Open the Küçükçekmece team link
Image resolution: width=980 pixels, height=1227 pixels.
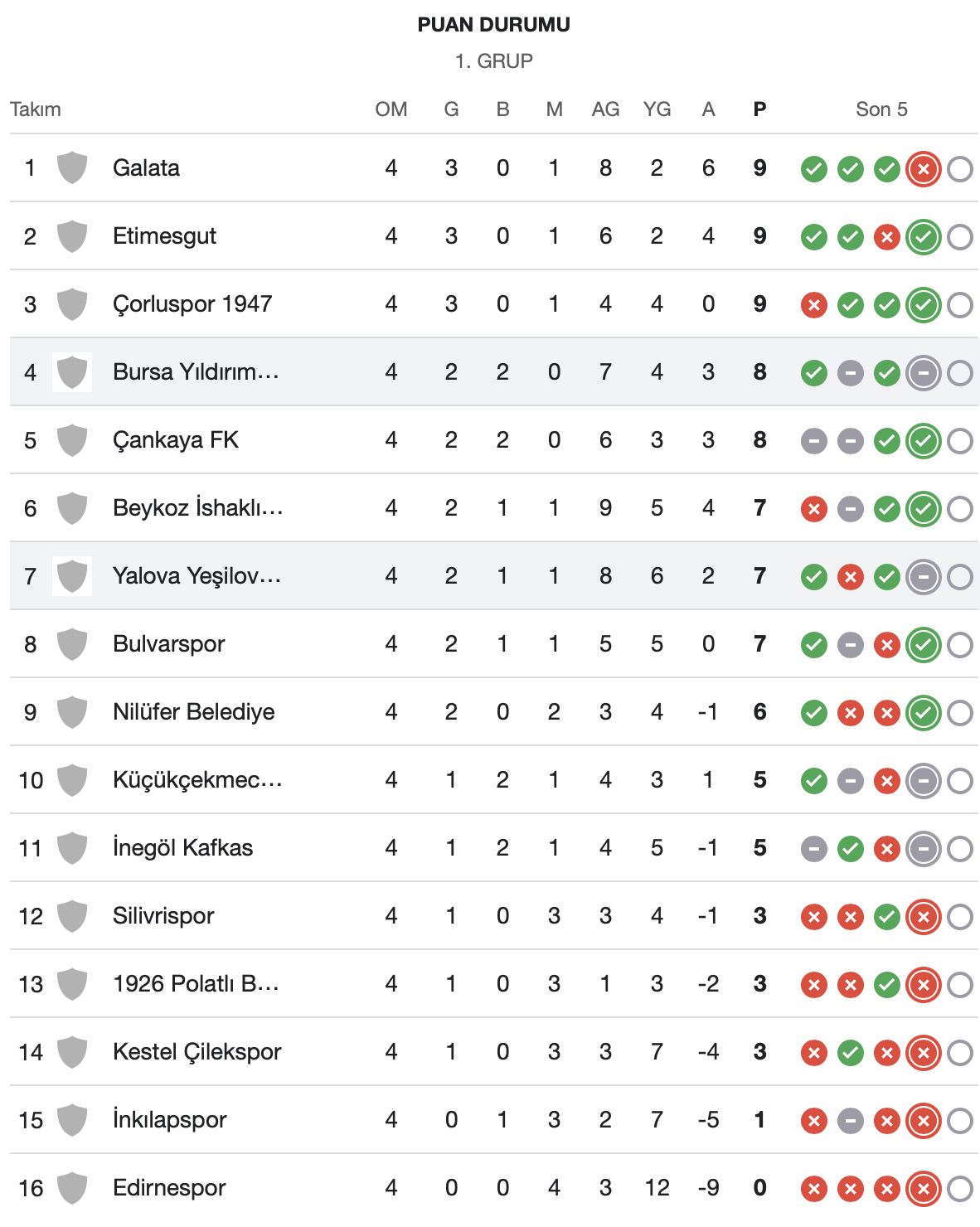[197, 780]
